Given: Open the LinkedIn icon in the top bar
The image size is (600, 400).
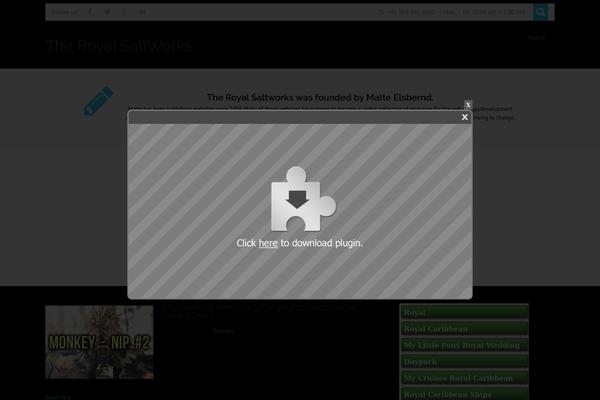Looking at the screenshot, I should tap(142, 12).
